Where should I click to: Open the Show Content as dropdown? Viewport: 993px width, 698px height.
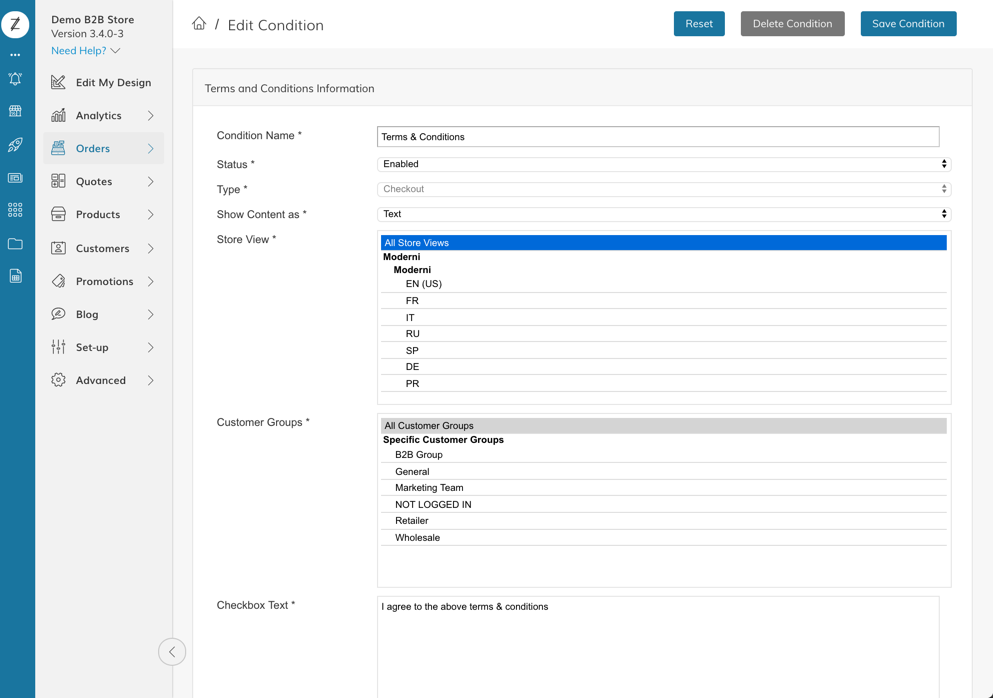(x=664, y=214)
